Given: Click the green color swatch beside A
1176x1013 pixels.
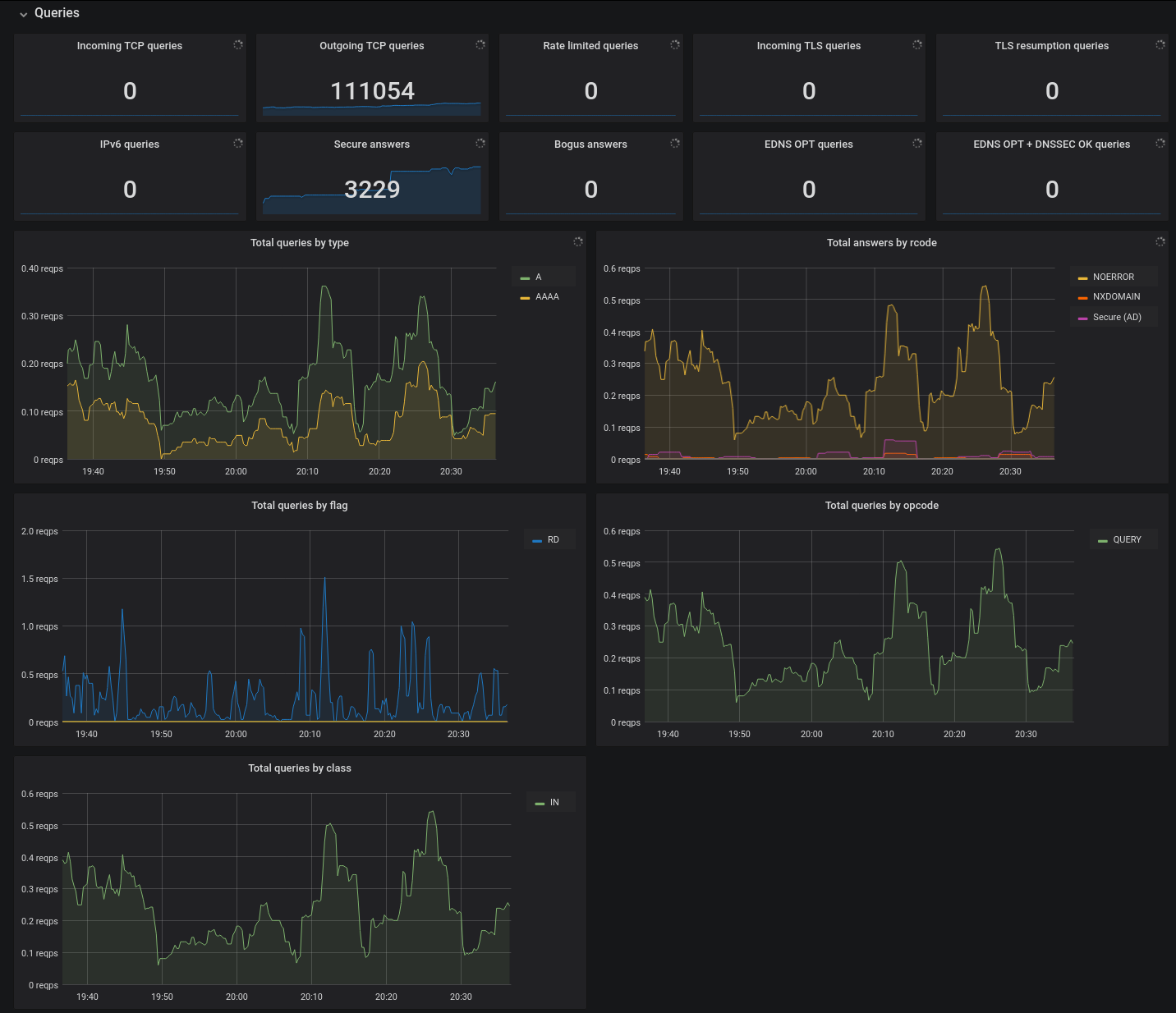Looking at the screenshot, I should coord(525,278).
